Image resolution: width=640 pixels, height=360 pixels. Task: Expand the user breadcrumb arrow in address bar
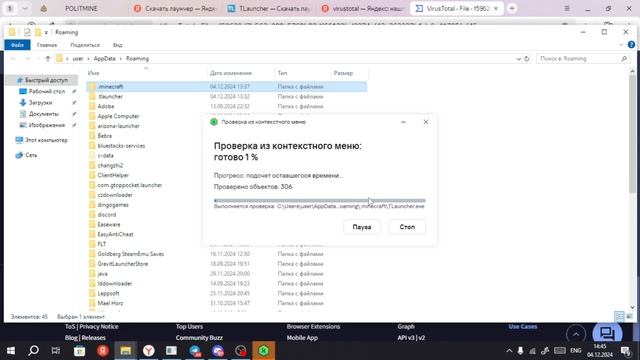tap(88, 59)
